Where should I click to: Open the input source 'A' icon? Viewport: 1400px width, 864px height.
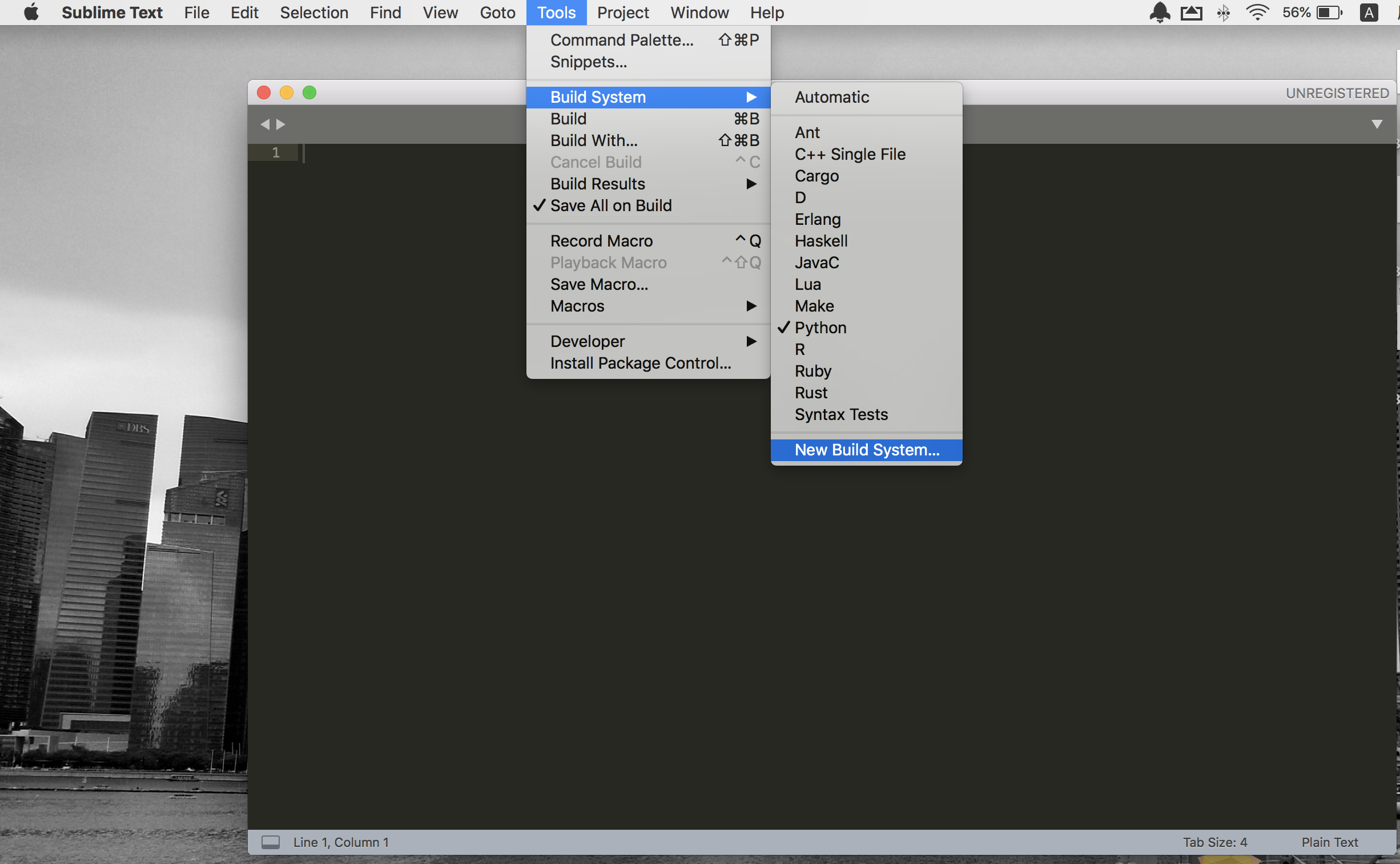pos(1369,12)
